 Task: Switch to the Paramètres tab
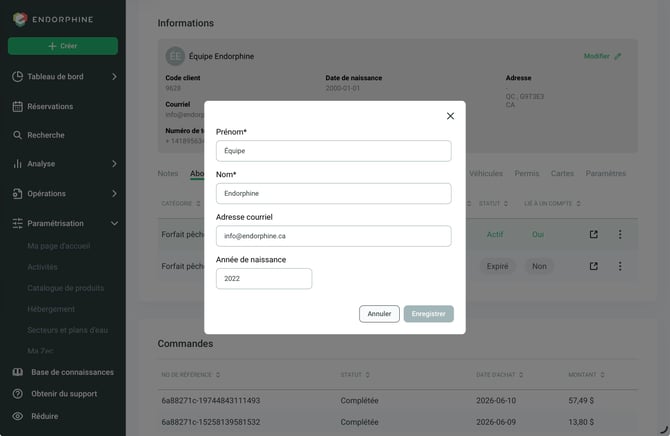pyautogui.click(x=605, y=173)
